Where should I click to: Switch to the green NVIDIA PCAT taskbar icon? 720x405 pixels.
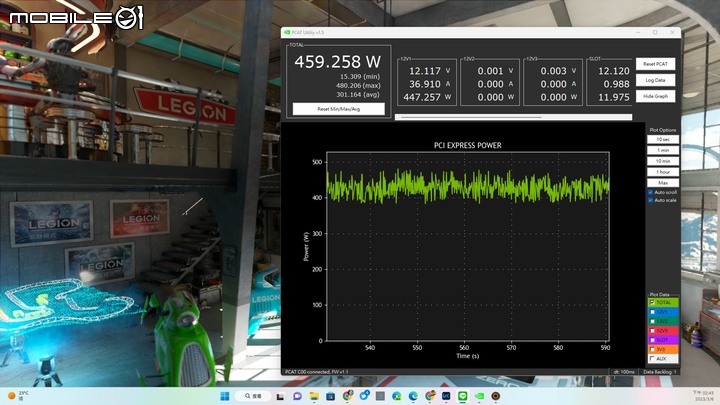479,396
